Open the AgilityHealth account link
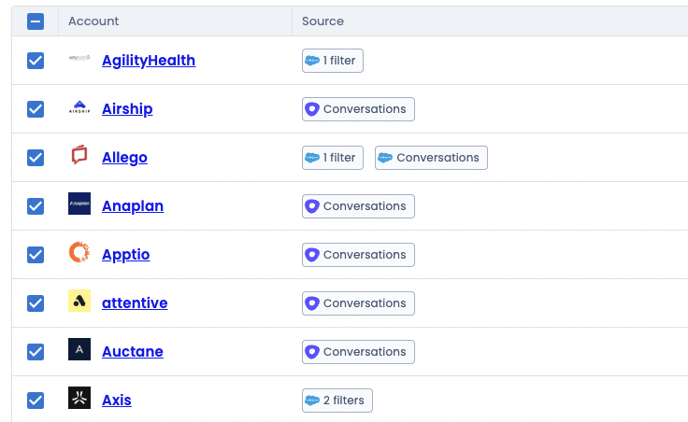Viewport: 688px width, 422px height. pyautogui.click(x=149, y=61)
